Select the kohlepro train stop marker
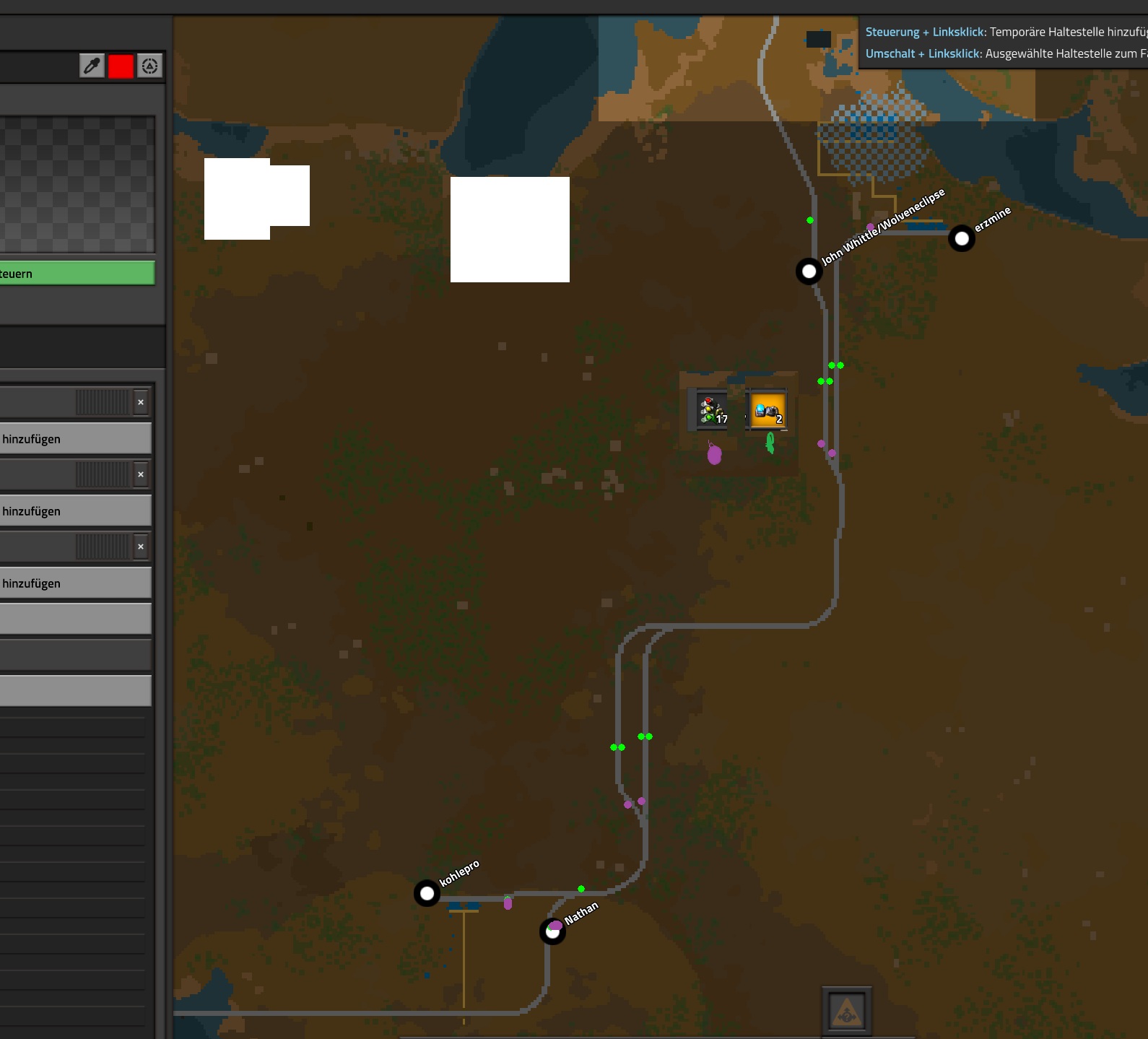Viewport: 1148px width, 1039px height. tap(427, 893)
